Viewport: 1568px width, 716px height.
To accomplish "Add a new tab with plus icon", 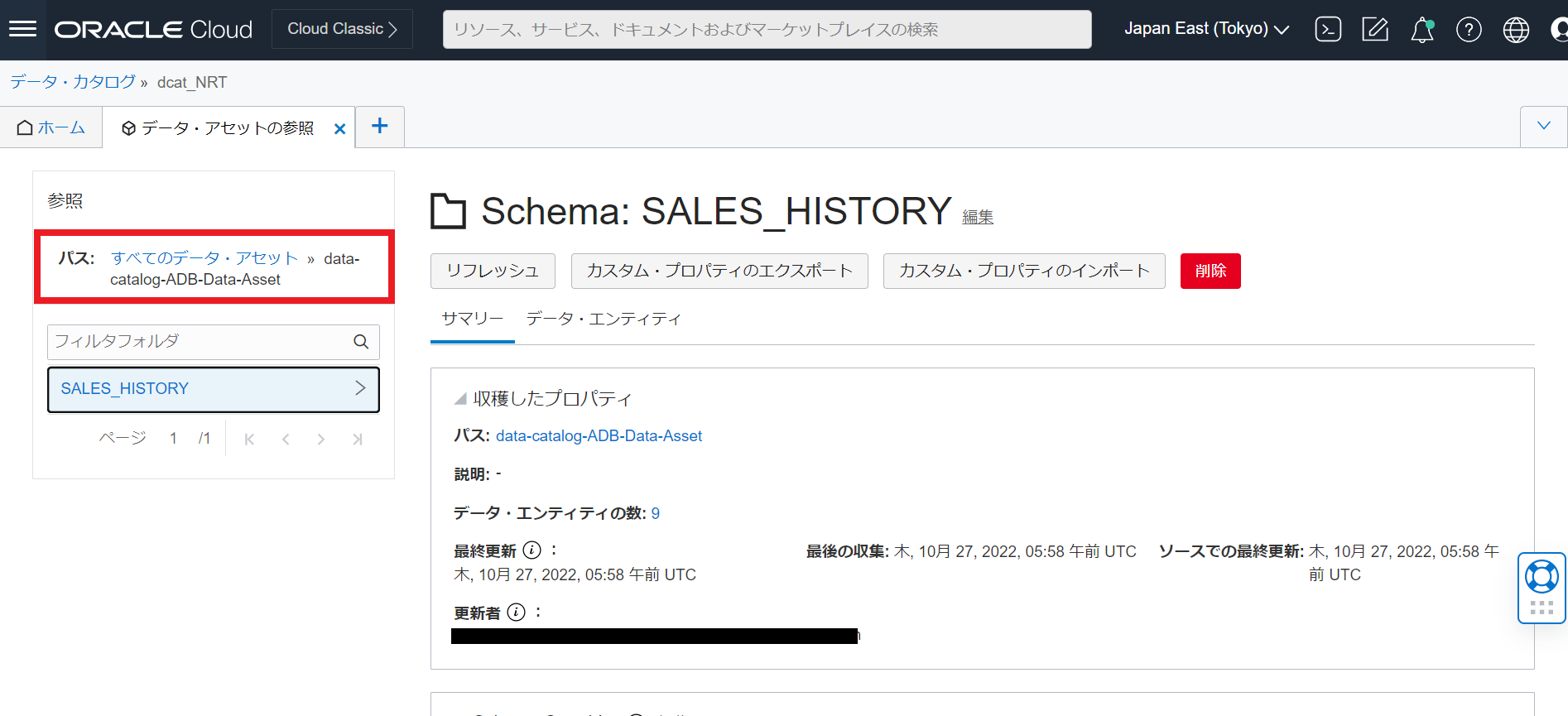I will coord(380,126).
